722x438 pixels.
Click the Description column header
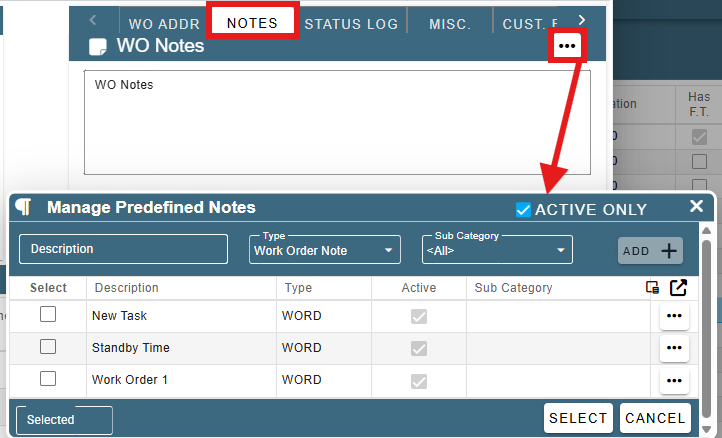[181, 288]
